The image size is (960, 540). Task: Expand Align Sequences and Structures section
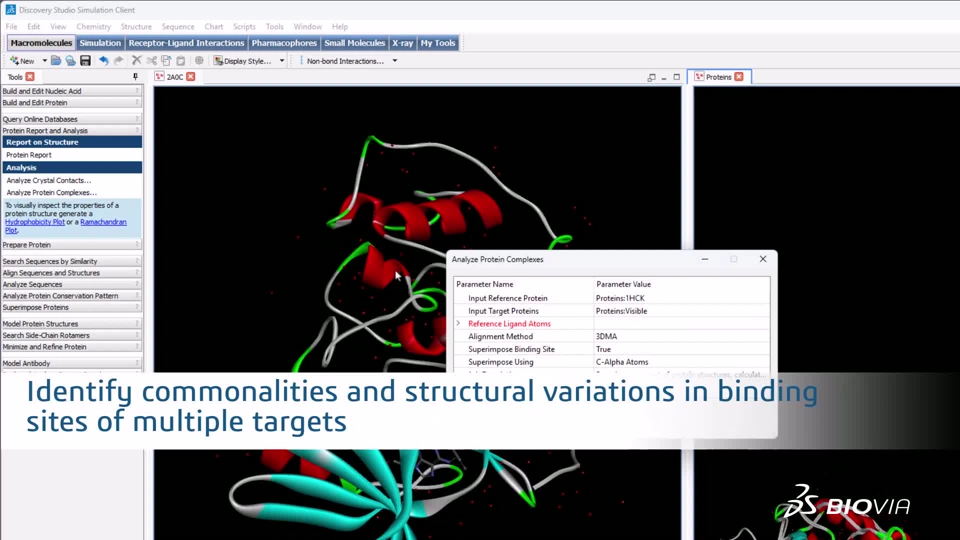pyautogui.click(x=71, y=272)
